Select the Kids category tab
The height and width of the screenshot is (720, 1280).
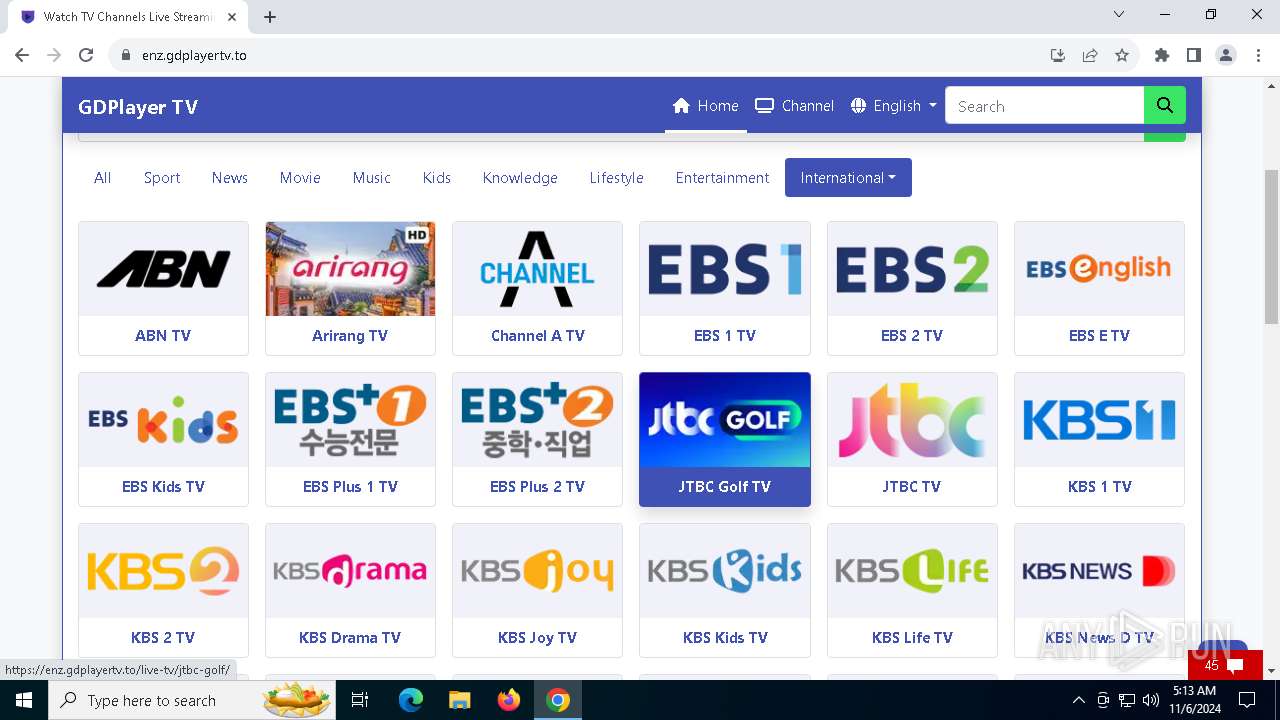(x=437, y=177)
